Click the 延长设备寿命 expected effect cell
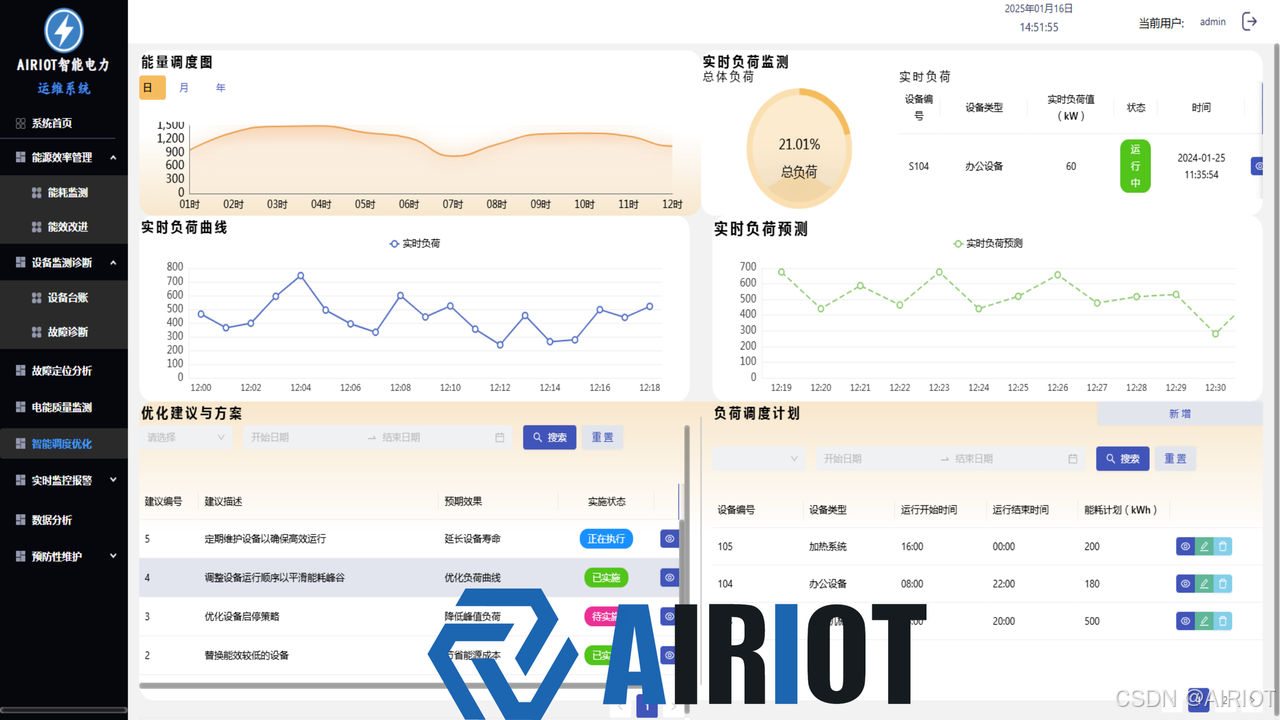This screenshot has width=1280, height=720. pyautogui.click(x=472, y=539)
